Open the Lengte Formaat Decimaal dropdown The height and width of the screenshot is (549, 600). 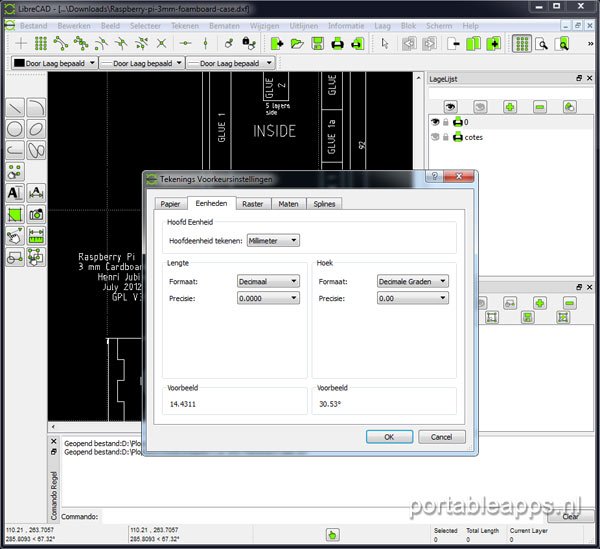click(268, 282)
